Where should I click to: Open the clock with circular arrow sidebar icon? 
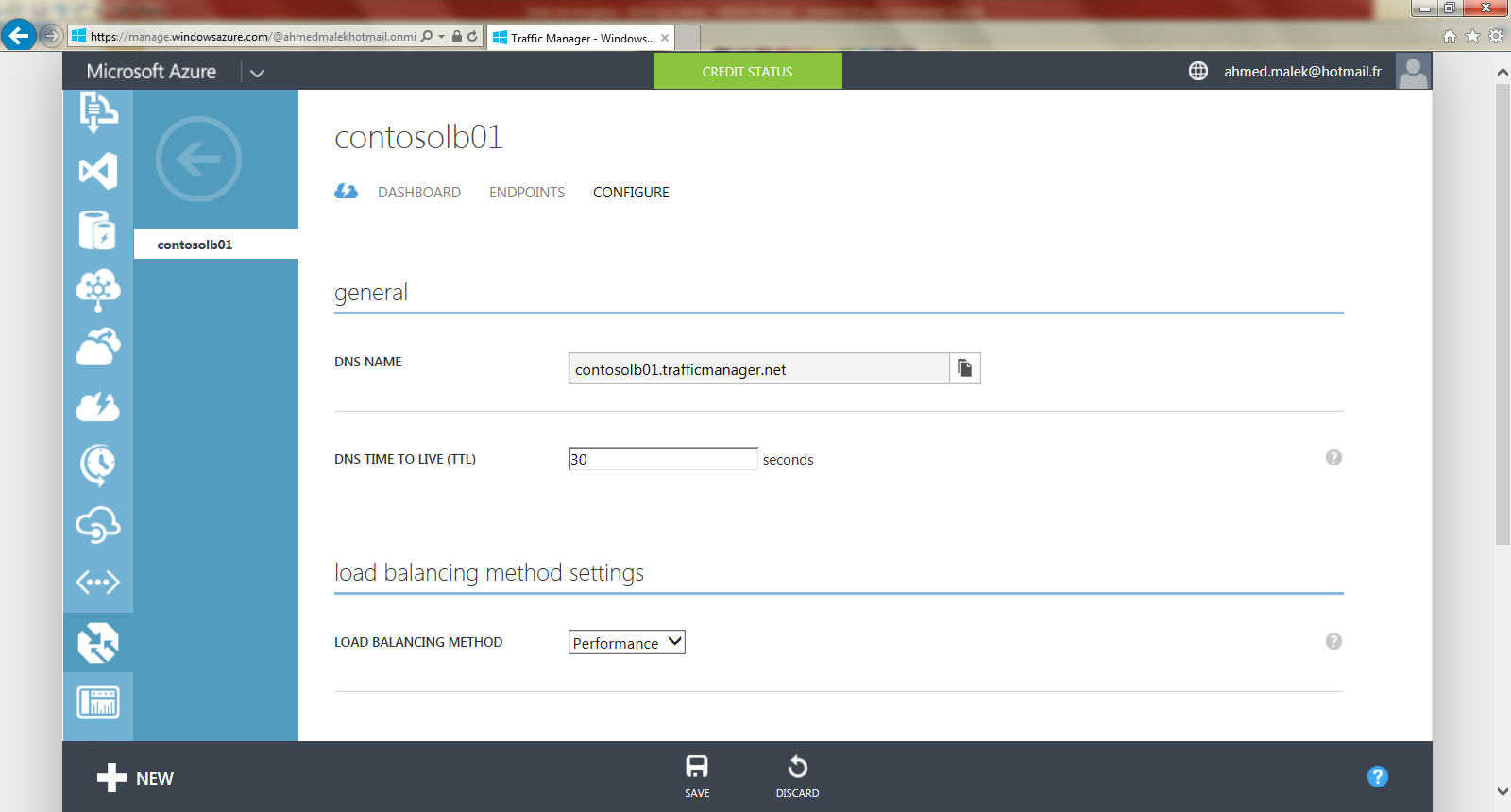[98, 465]
